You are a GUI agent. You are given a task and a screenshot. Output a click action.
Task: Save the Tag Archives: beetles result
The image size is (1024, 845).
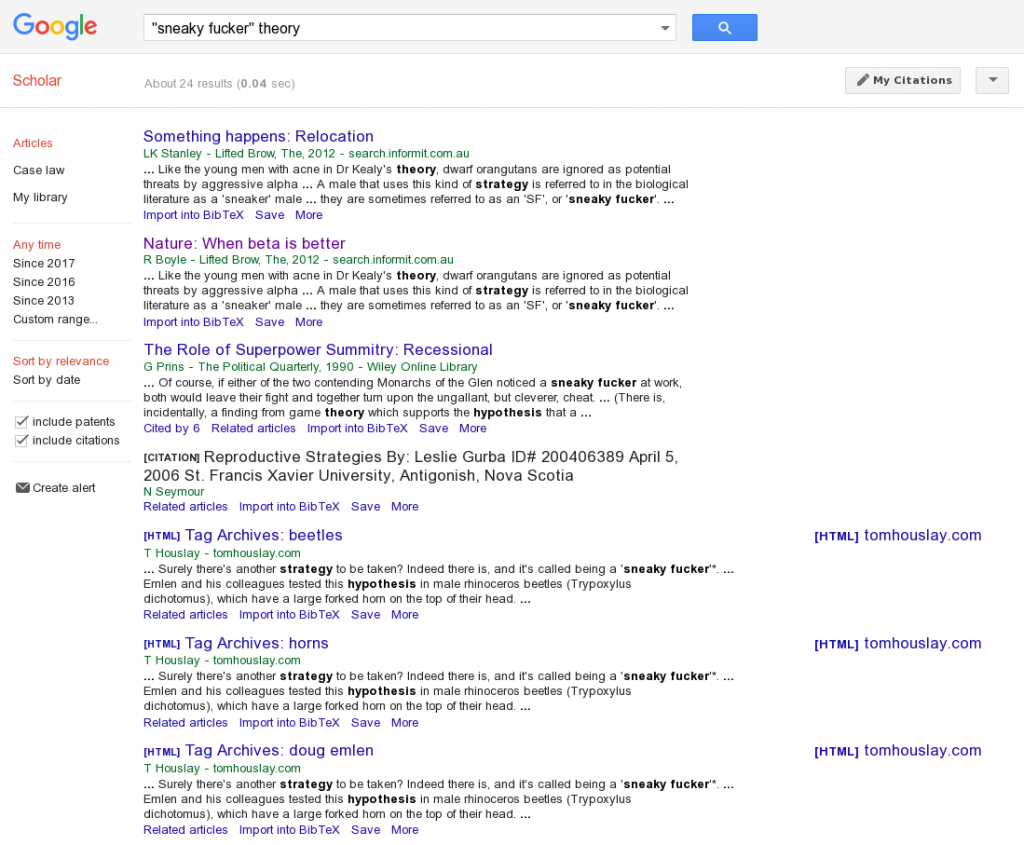point(366,614)
